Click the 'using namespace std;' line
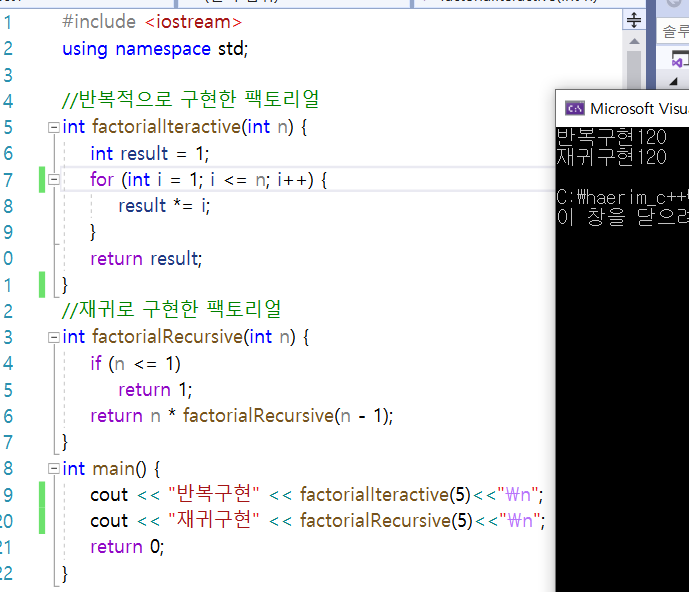Viewport: 689px width, 592px height. (x=155, y=49)
